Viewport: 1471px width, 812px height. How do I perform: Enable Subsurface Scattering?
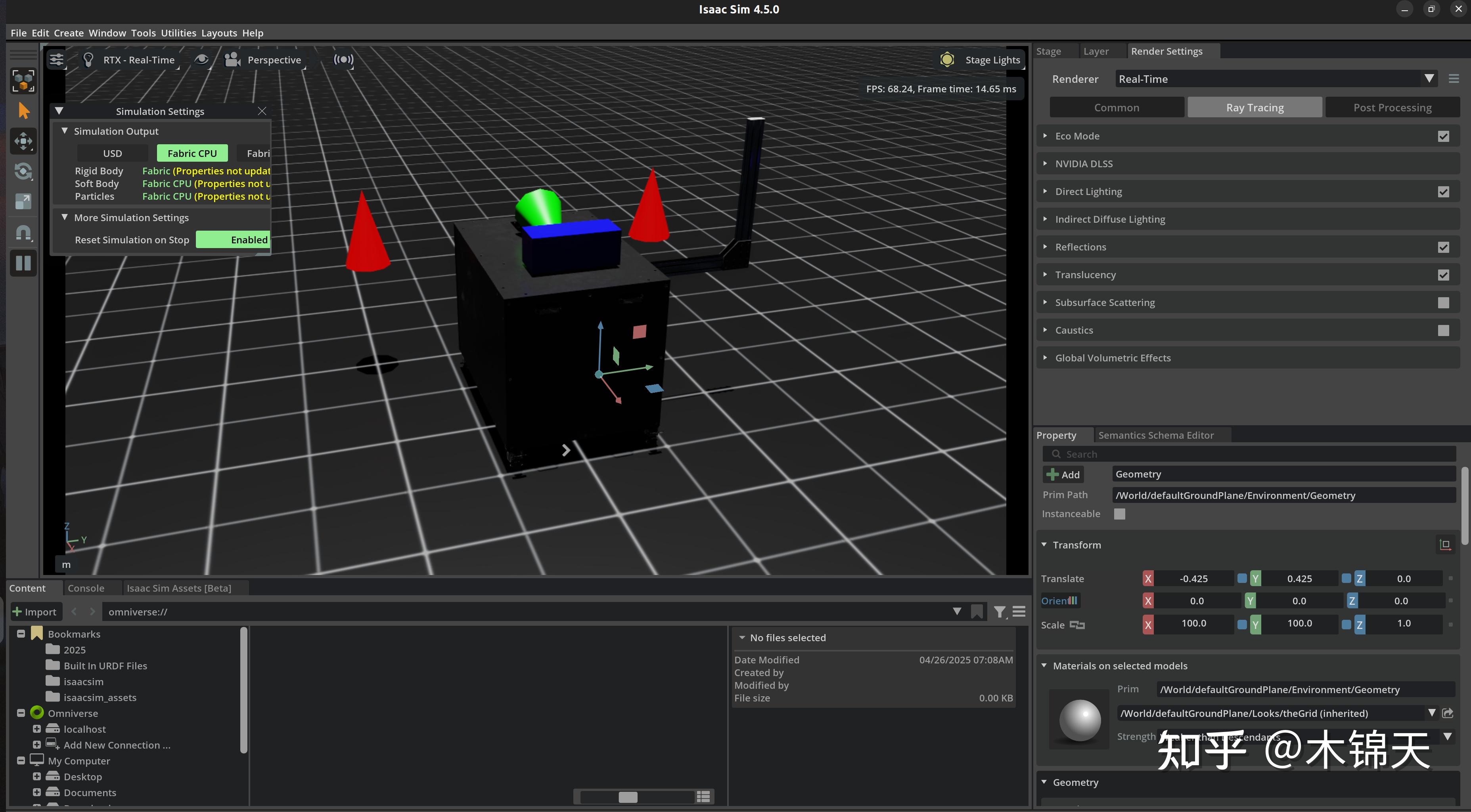(1444, 302)
